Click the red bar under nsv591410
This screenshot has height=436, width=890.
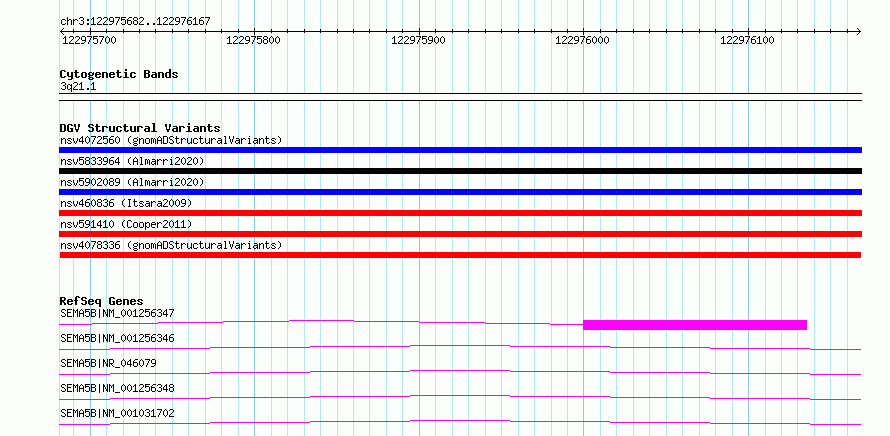point(460,234)
